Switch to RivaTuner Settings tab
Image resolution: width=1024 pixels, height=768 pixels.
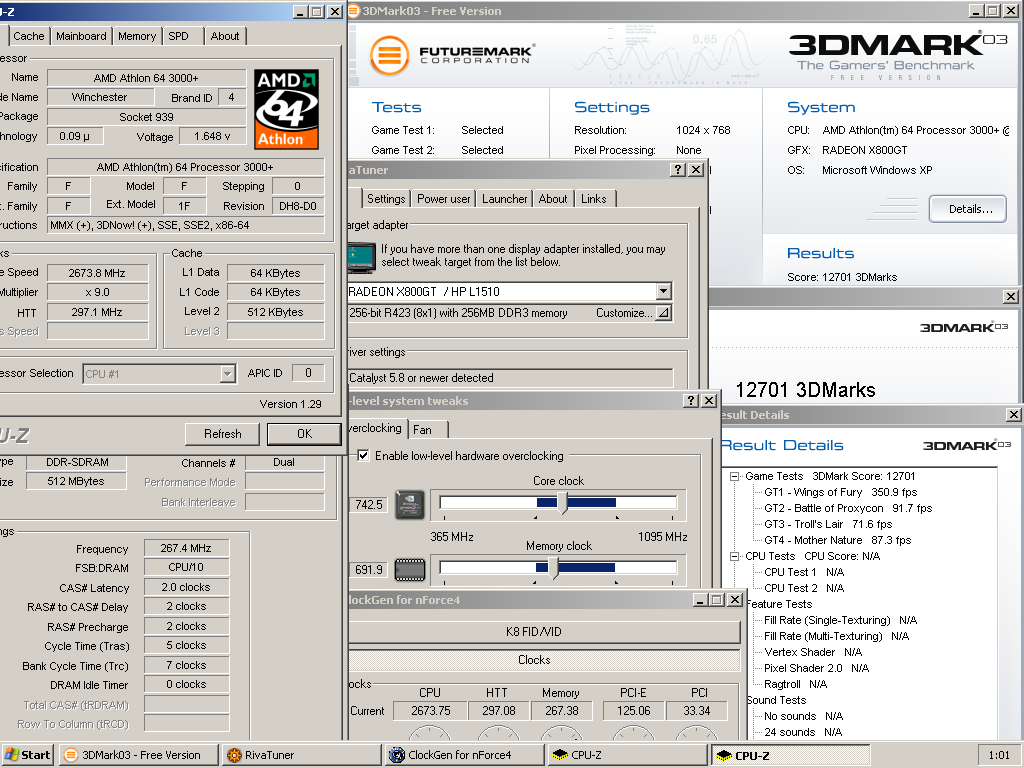pos(386,199)
